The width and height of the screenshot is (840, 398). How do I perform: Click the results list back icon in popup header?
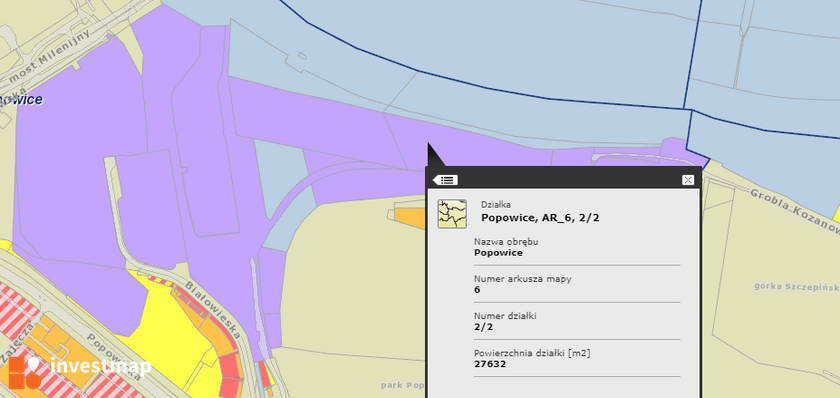445,180
